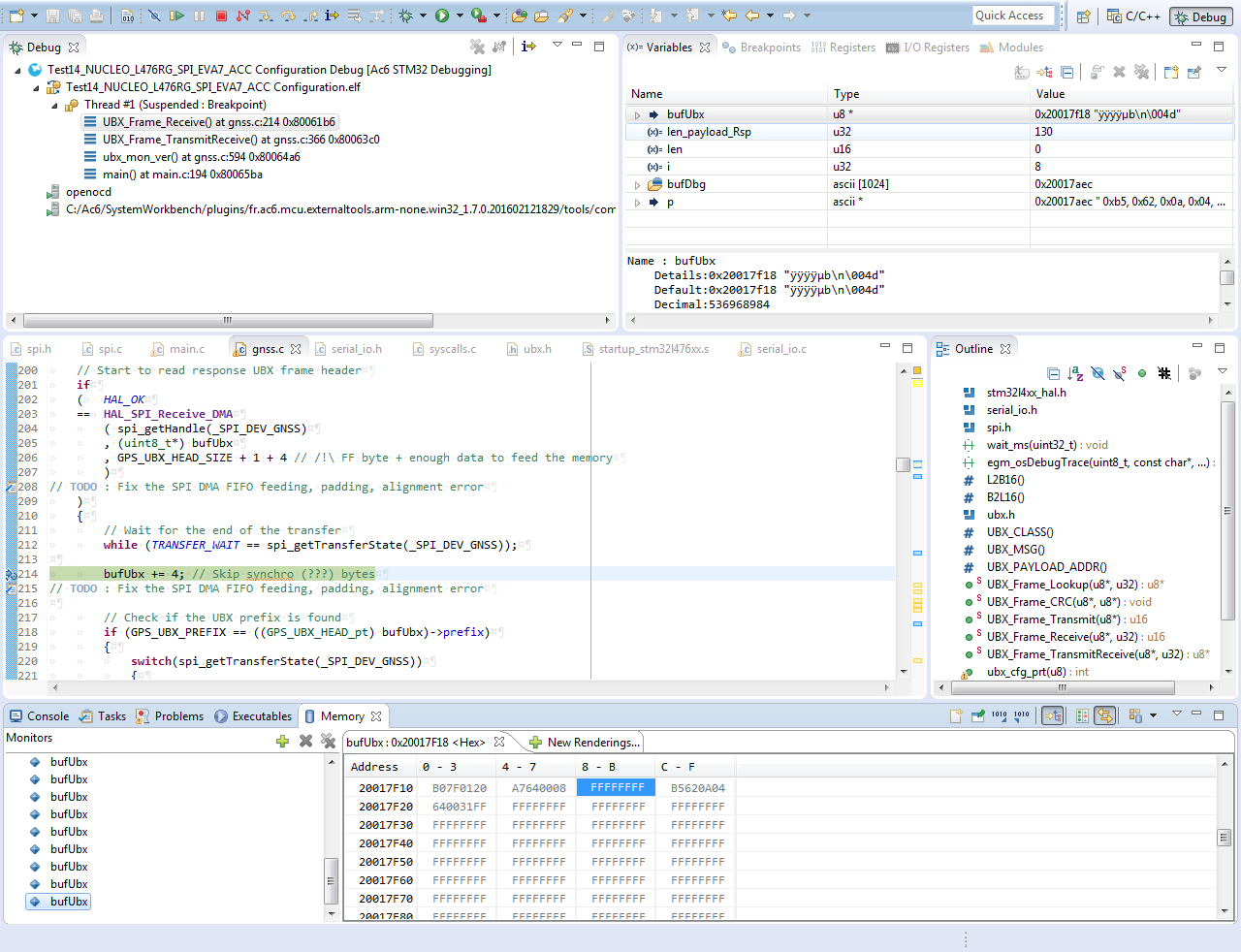
Task: Click the Step Return toolbar icon
Action: tap(310, 16)
